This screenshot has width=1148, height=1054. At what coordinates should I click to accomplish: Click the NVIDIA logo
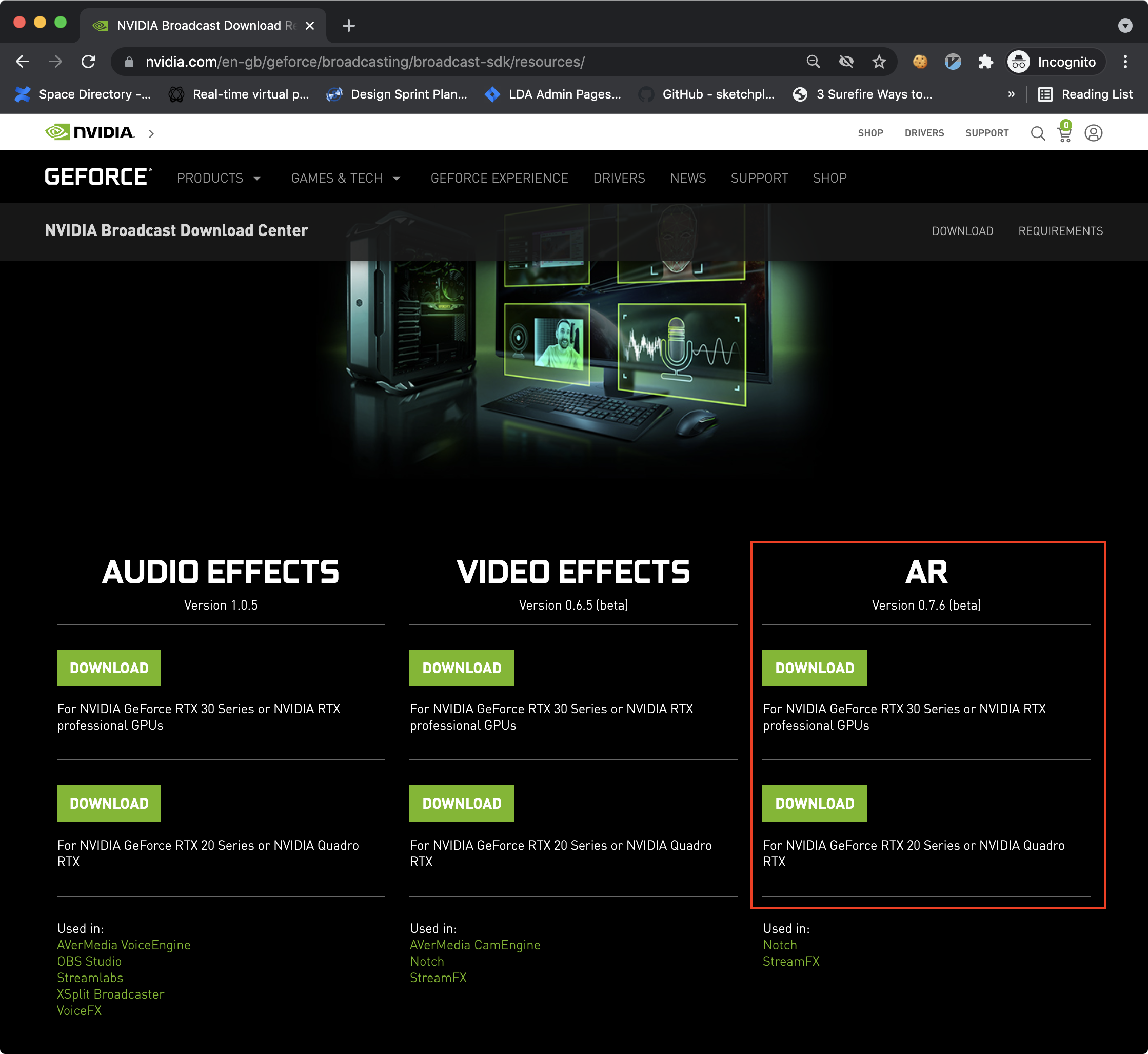click(x=90, y=132)
